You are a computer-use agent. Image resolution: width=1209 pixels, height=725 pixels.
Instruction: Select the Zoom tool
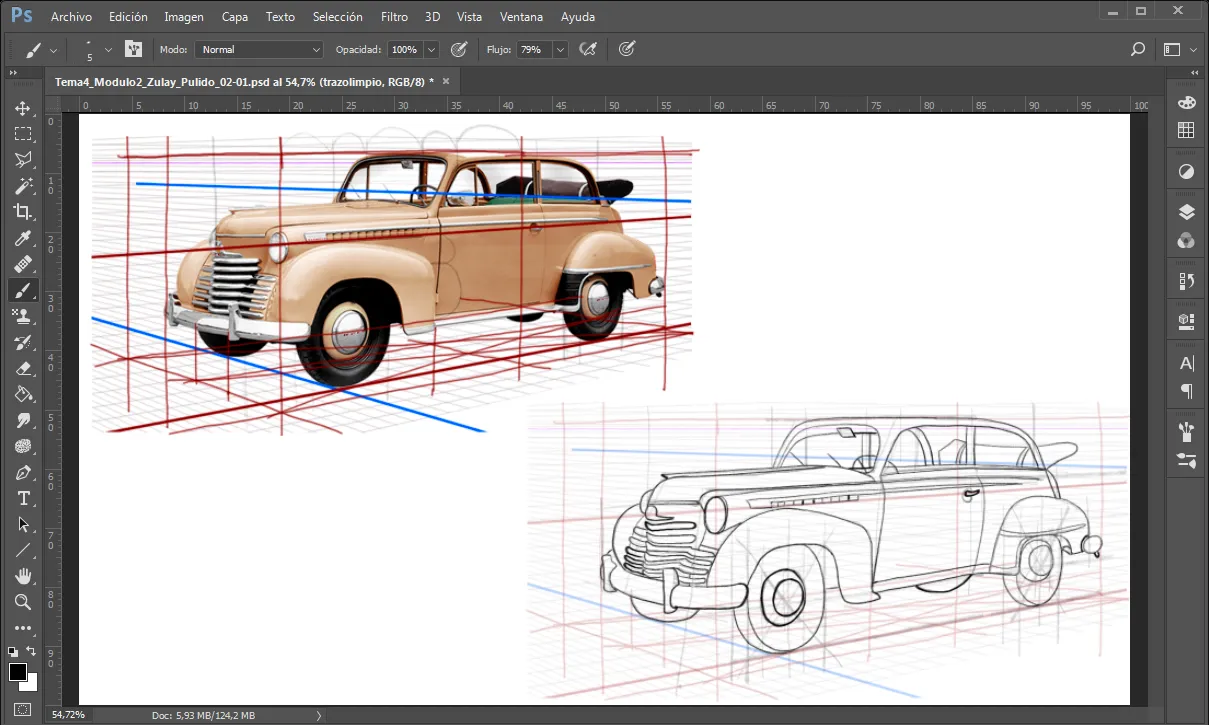(23, 602)
